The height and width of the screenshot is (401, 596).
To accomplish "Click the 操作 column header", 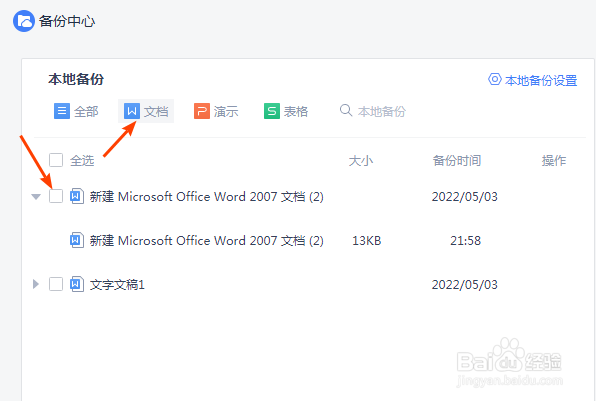I will coord(554,160).
